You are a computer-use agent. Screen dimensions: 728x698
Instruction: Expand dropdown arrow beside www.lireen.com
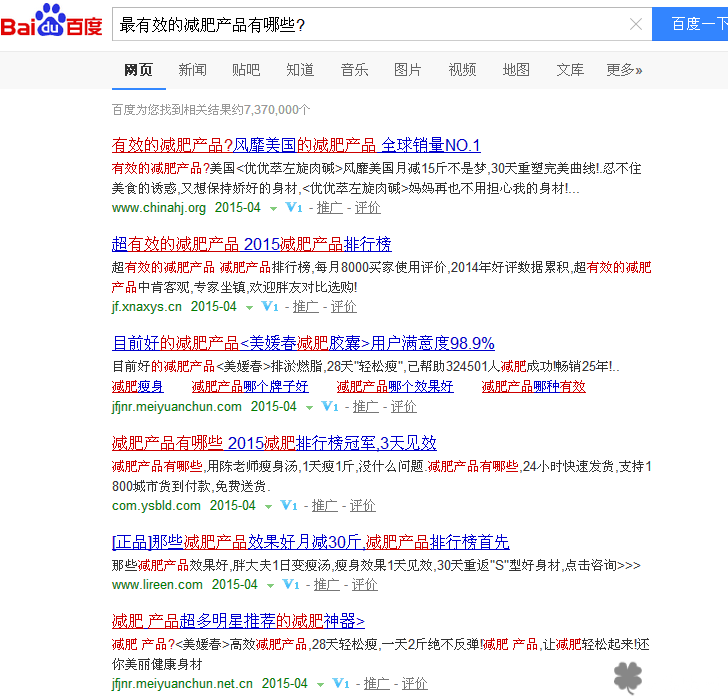tap(270, 586)
